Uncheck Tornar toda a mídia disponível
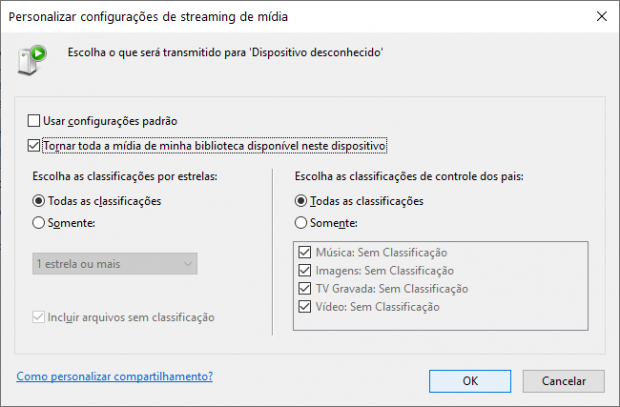 pyautogui.click(x=34, y=146)
